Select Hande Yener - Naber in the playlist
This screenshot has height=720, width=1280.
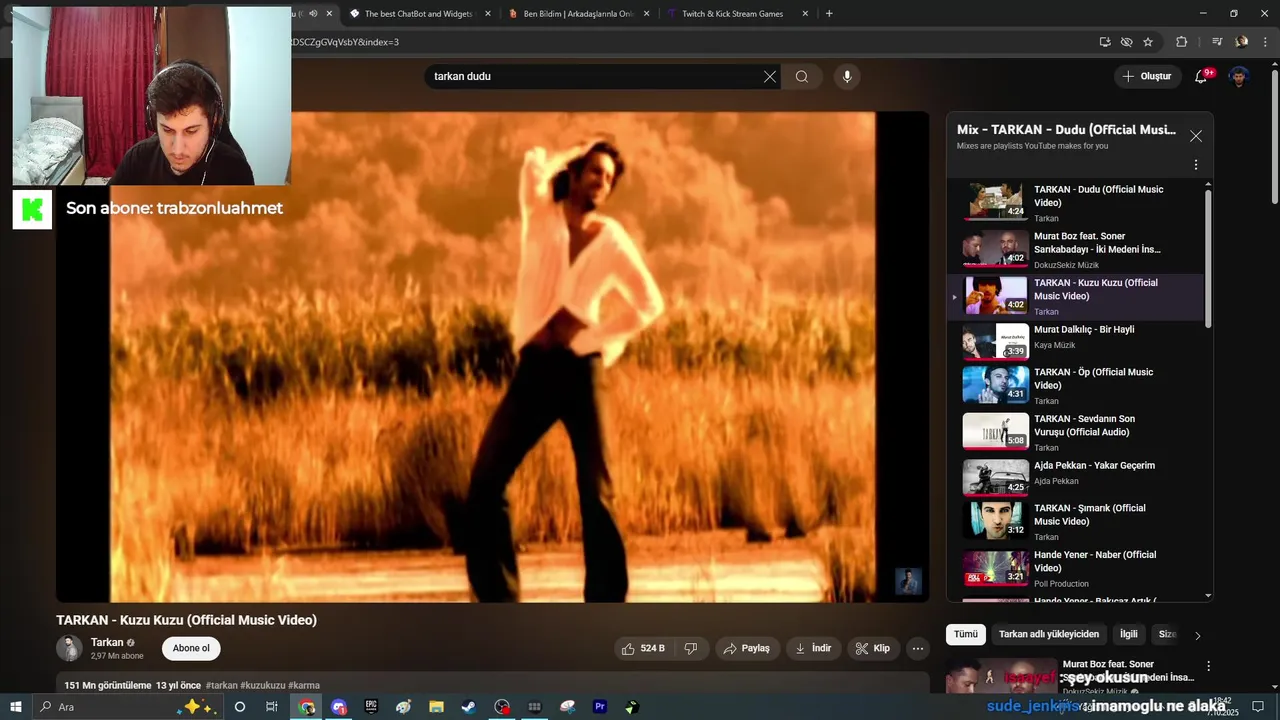1076,568
